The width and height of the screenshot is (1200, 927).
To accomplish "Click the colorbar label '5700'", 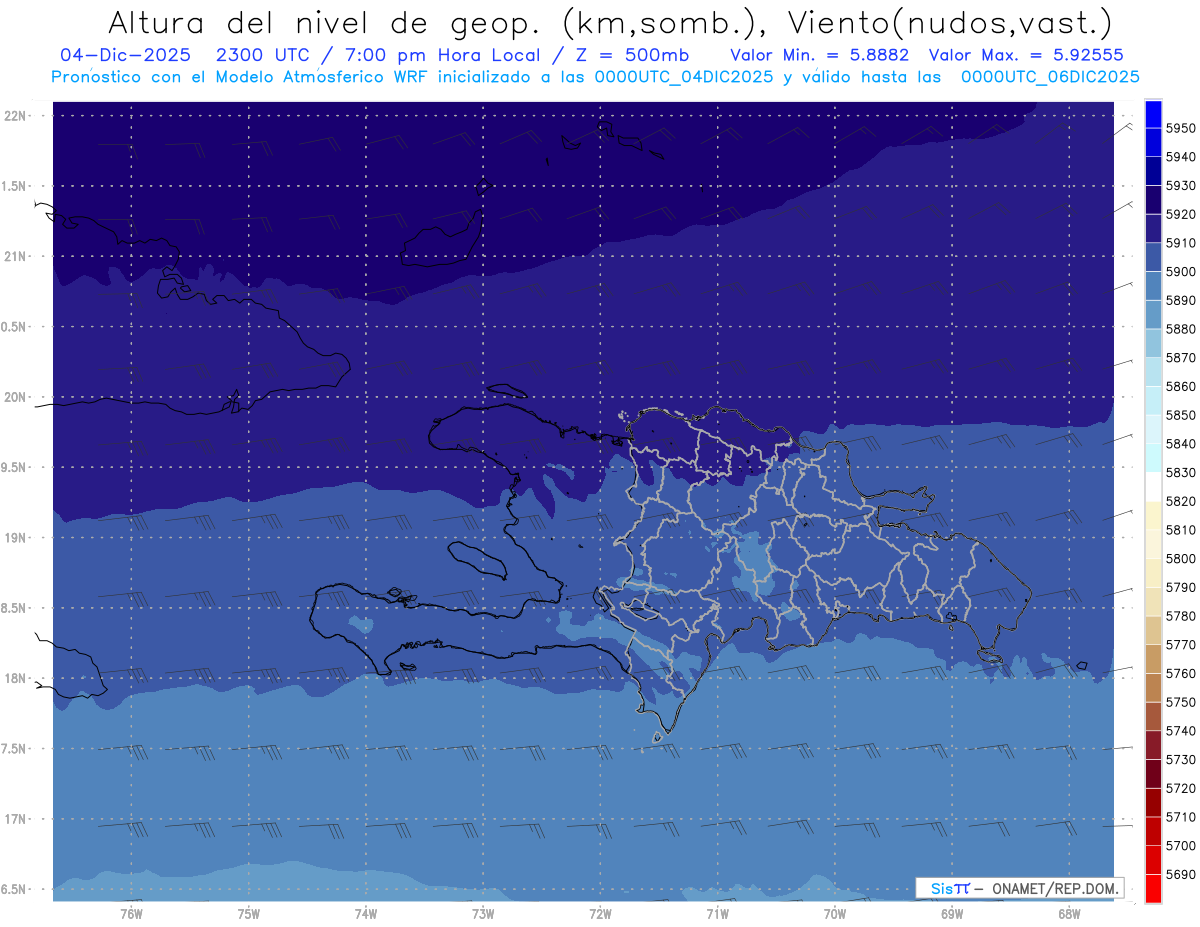I will pyautogui.click(x=1181, y=846).
